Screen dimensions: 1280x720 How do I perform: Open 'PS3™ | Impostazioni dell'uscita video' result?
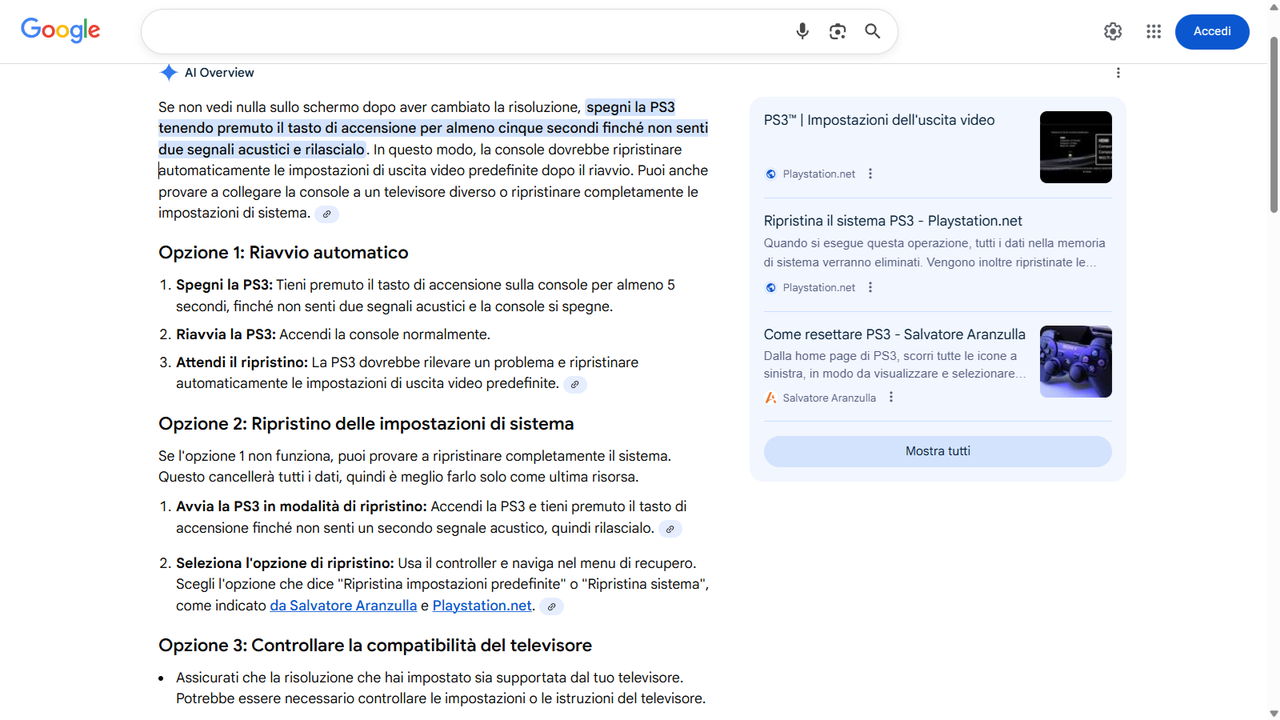[x=879, y=120]
